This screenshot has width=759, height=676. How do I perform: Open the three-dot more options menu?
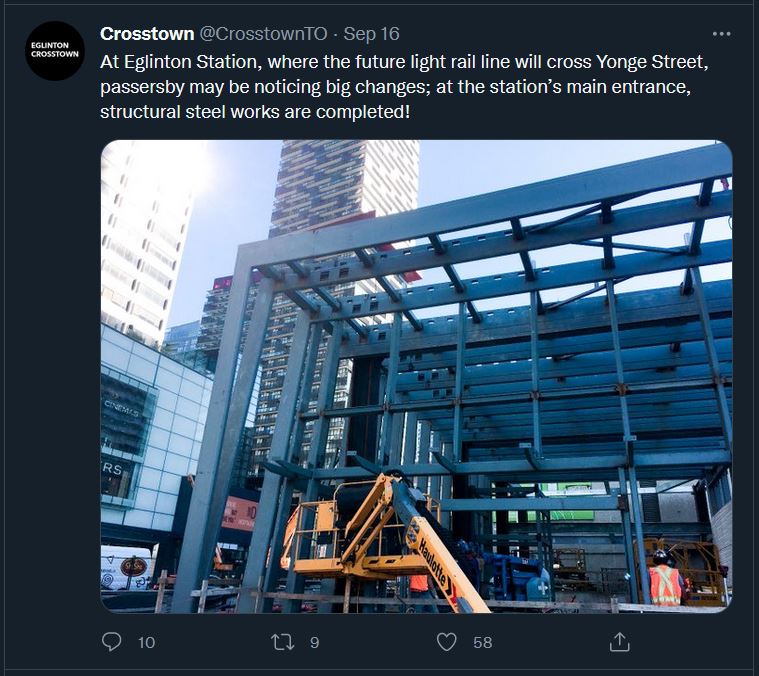point(721,34)
